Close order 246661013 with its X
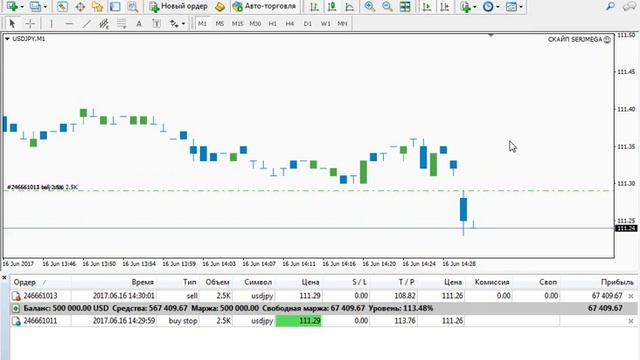The image size is (640, 360). pyautogui.click(x=631, y=296)
